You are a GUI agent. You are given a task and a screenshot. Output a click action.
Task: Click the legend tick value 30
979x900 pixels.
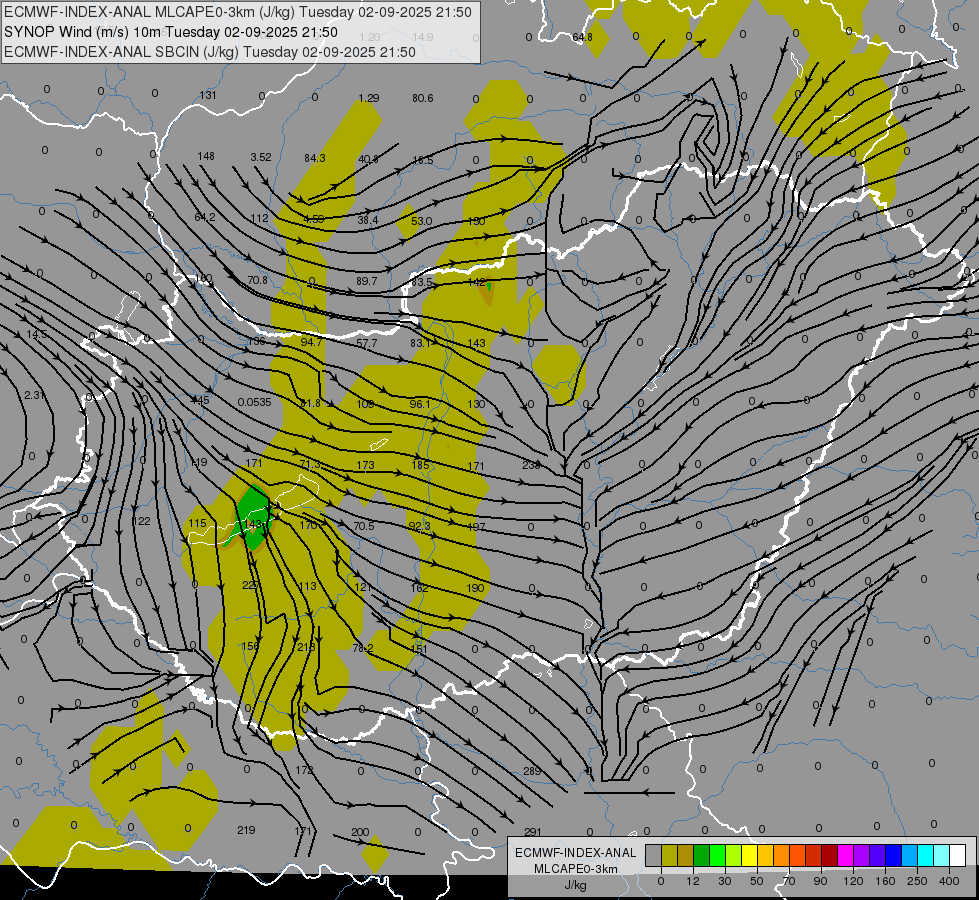coord(724,881)
